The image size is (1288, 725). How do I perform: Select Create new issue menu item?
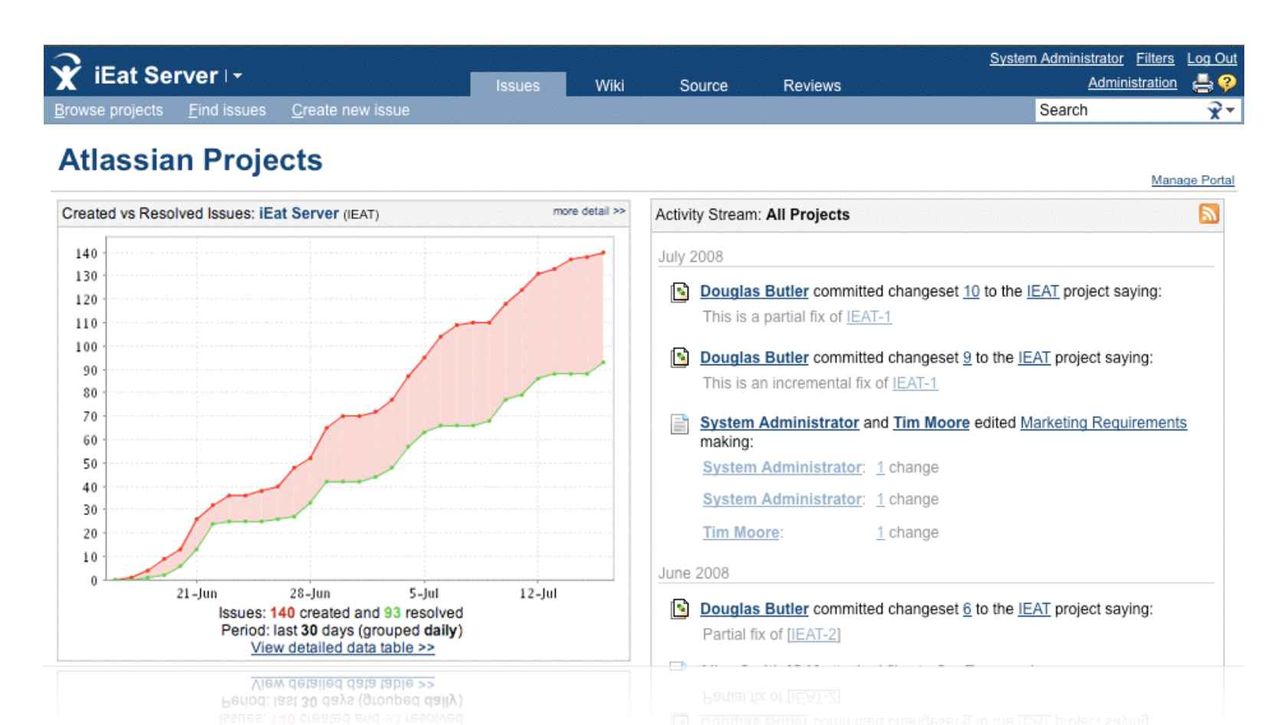coord(350,110)
